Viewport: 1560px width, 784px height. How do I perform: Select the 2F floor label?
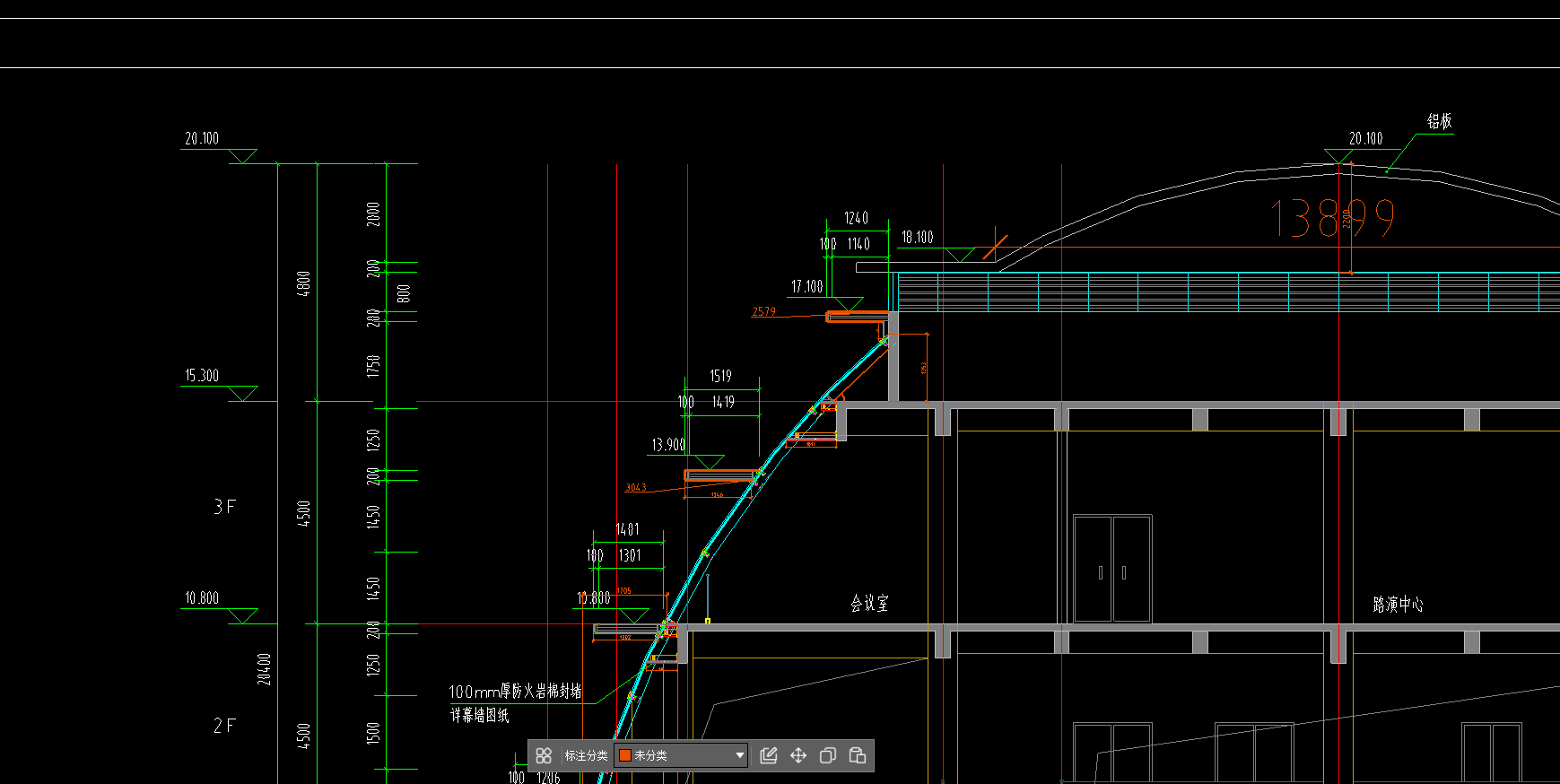click(x=224, y=725)
